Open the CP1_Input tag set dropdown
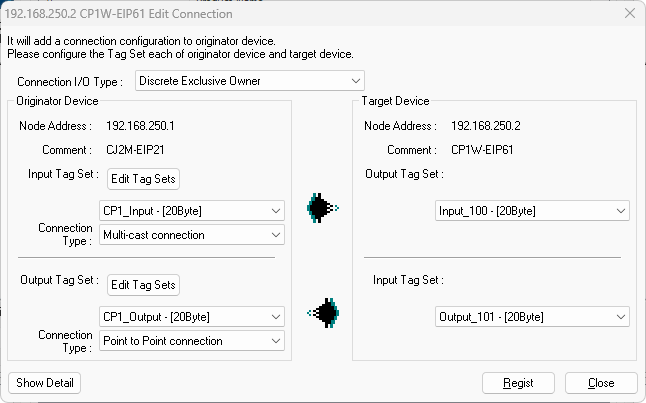The height and width of the screenshot is (403, 646). pos(192,211)
